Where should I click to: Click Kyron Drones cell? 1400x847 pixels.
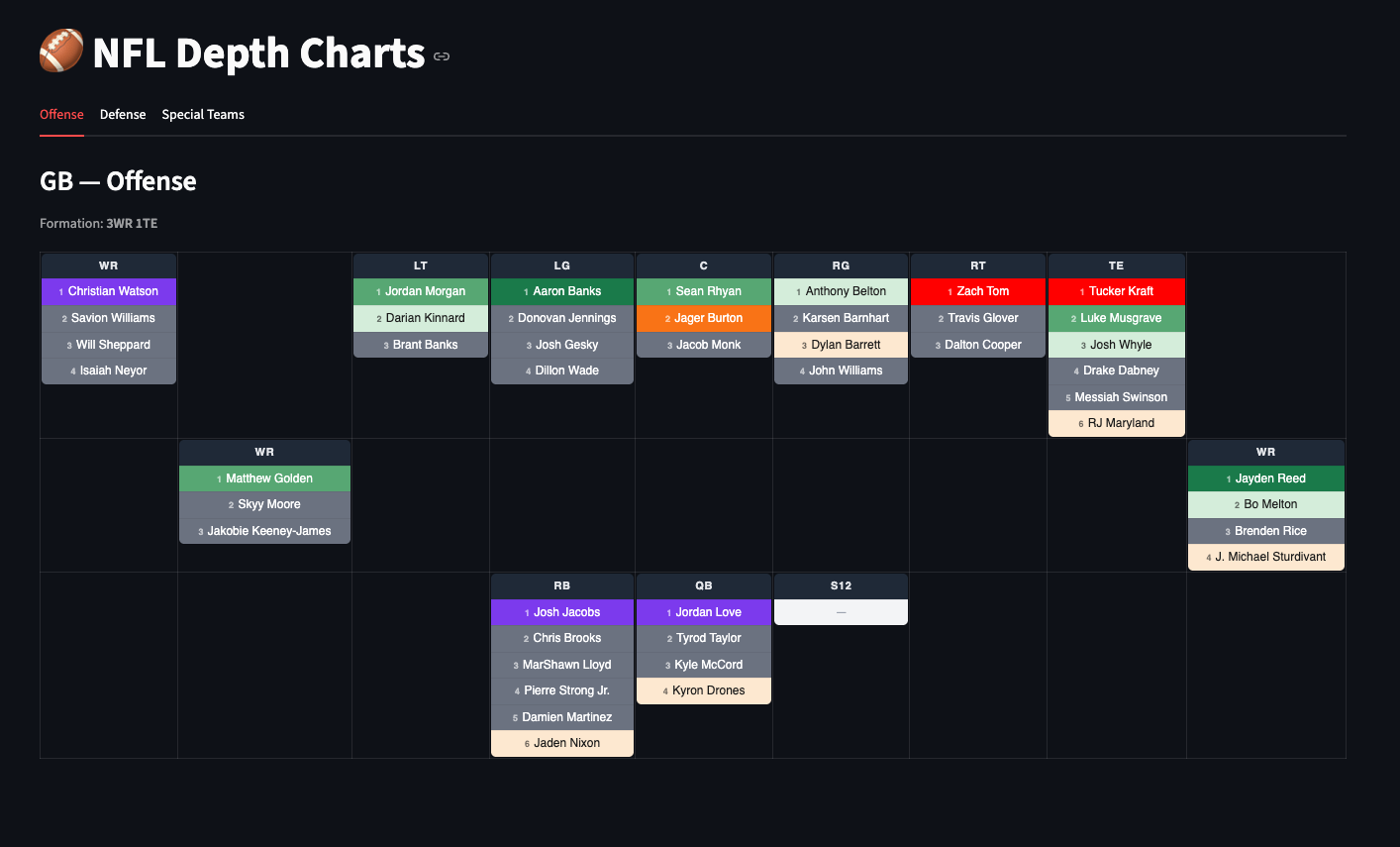coord(704,690)
